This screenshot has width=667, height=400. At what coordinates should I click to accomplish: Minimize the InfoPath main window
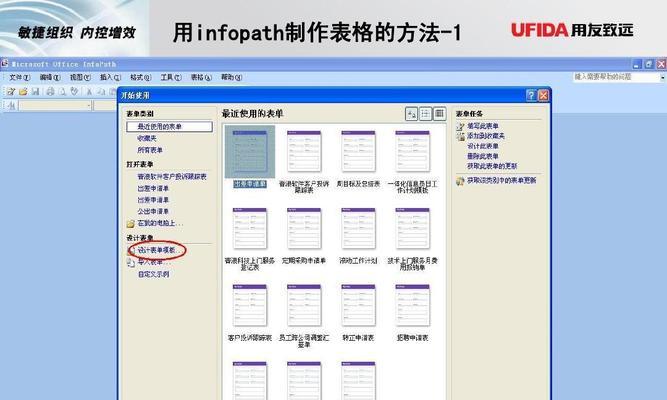[637, 64]
